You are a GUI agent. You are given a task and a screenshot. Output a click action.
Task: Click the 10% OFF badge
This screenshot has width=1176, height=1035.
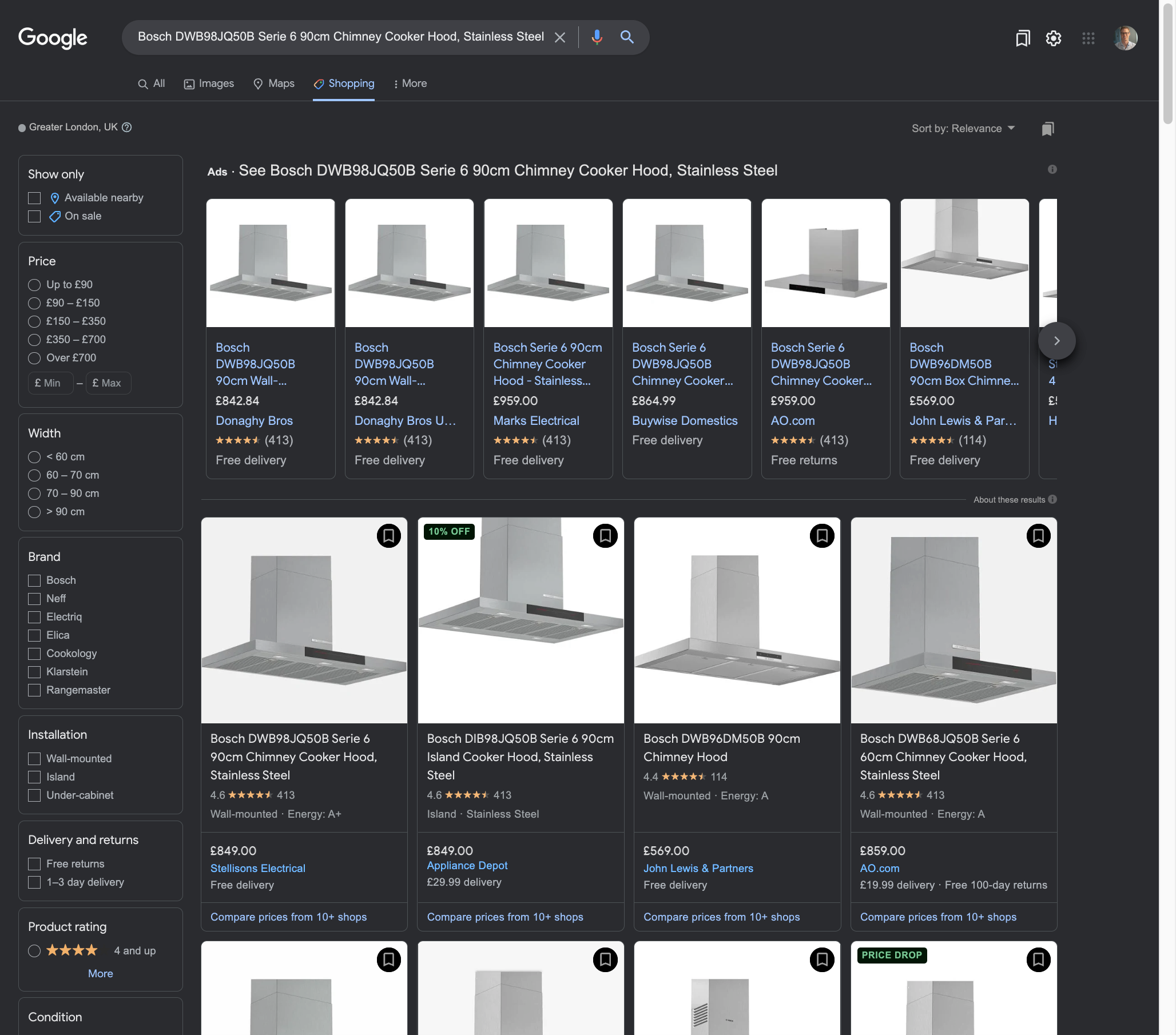tap(449, 532)
